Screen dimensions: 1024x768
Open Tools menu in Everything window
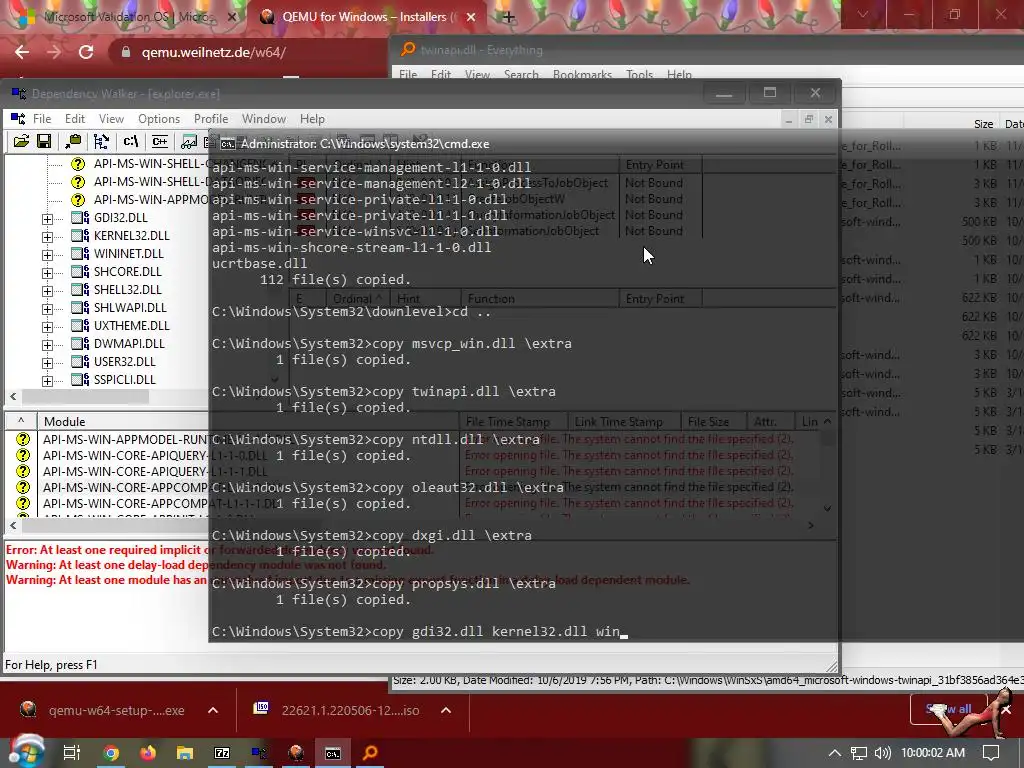(x=639, y=74)
